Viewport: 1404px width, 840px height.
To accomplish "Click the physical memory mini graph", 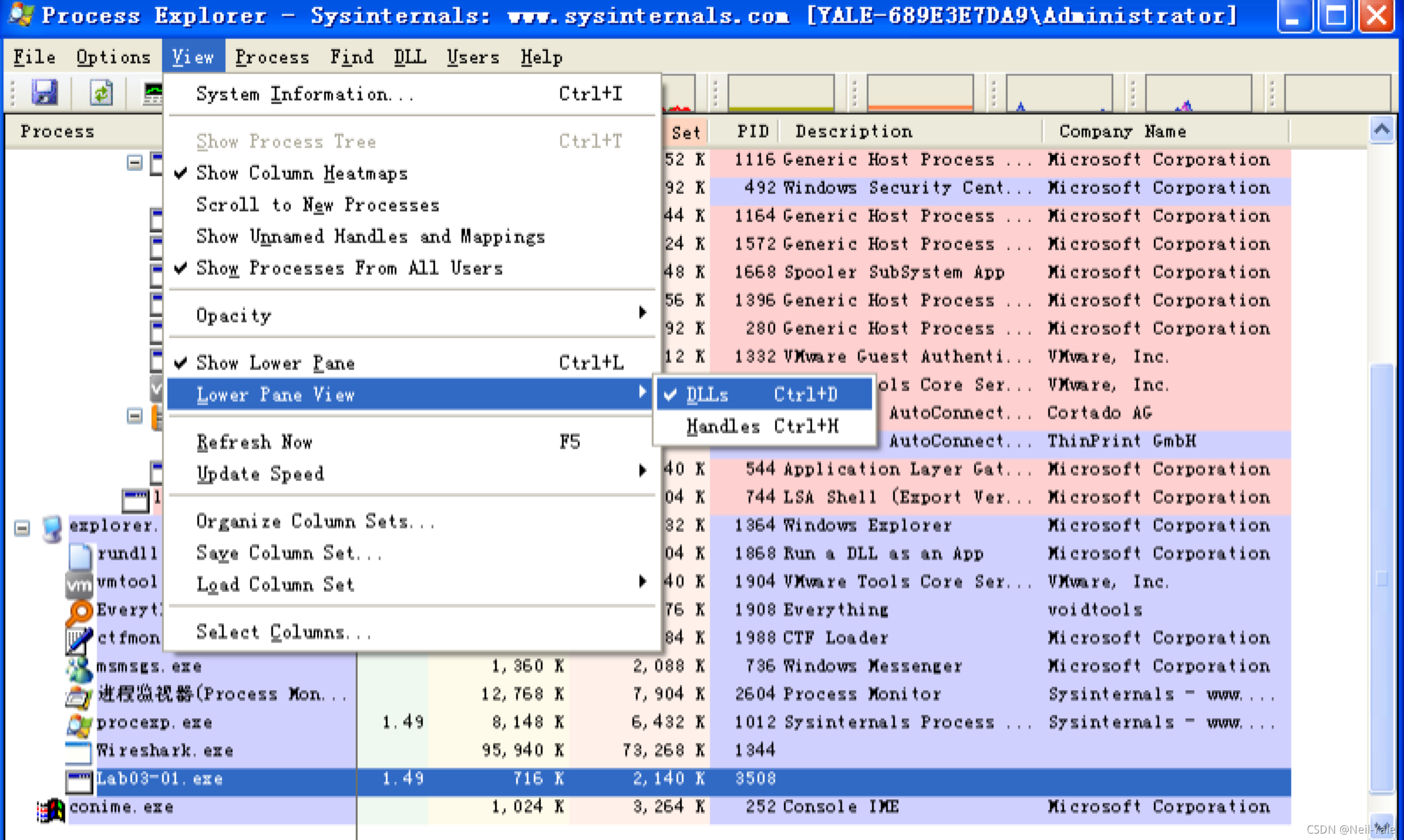I will (920, 93).
